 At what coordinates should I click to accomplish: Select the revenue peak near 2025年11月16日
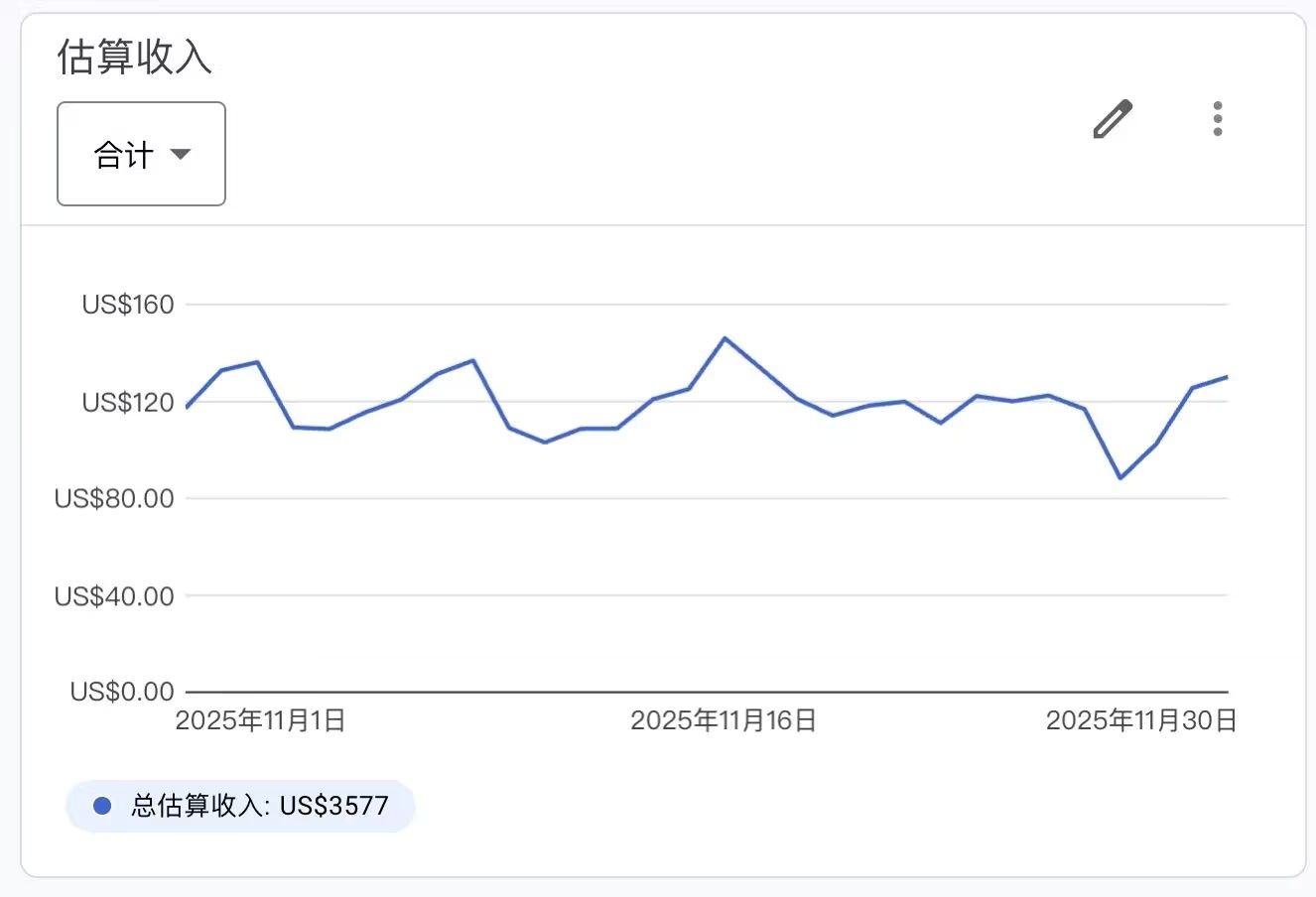725,339
